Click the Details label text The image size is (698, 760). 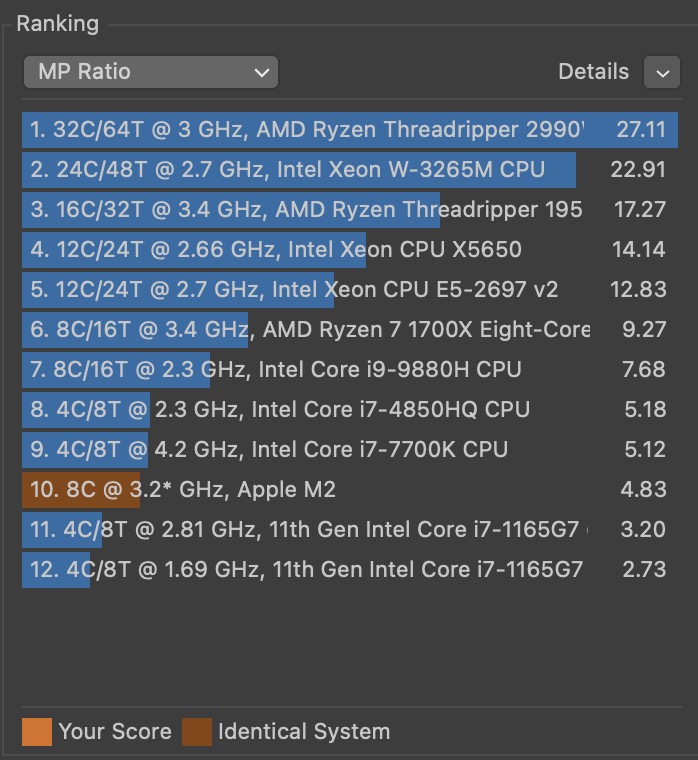click(593, 72)
